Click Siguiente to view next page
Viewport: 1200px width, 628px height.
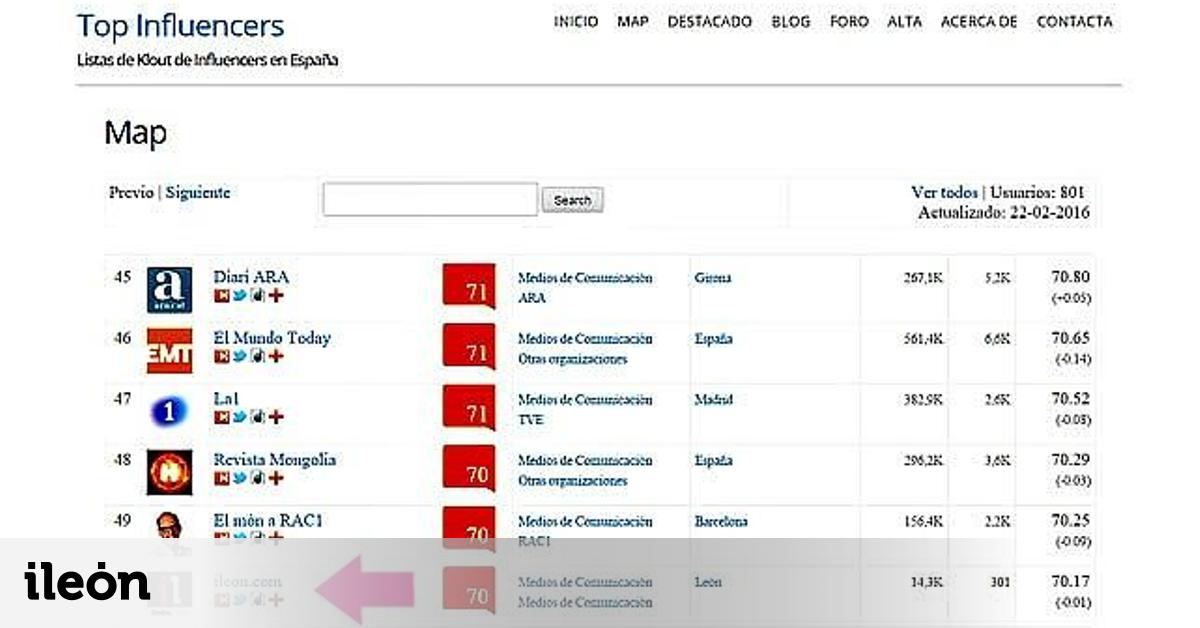click(x=196, y=194)
